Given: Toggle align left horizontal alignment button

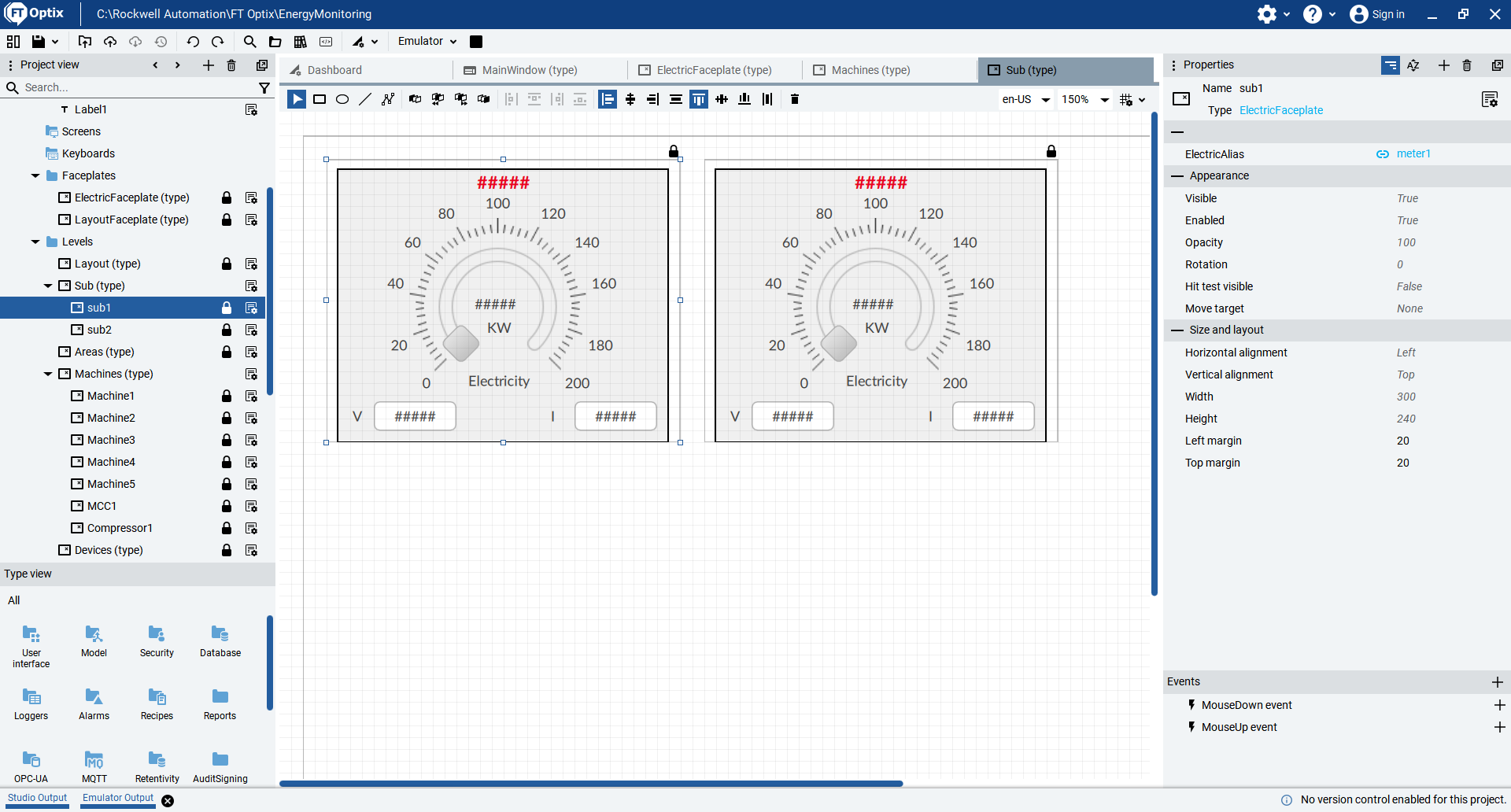Looking at the screenshot, I should pyautogui.click(x=608, y=99).
